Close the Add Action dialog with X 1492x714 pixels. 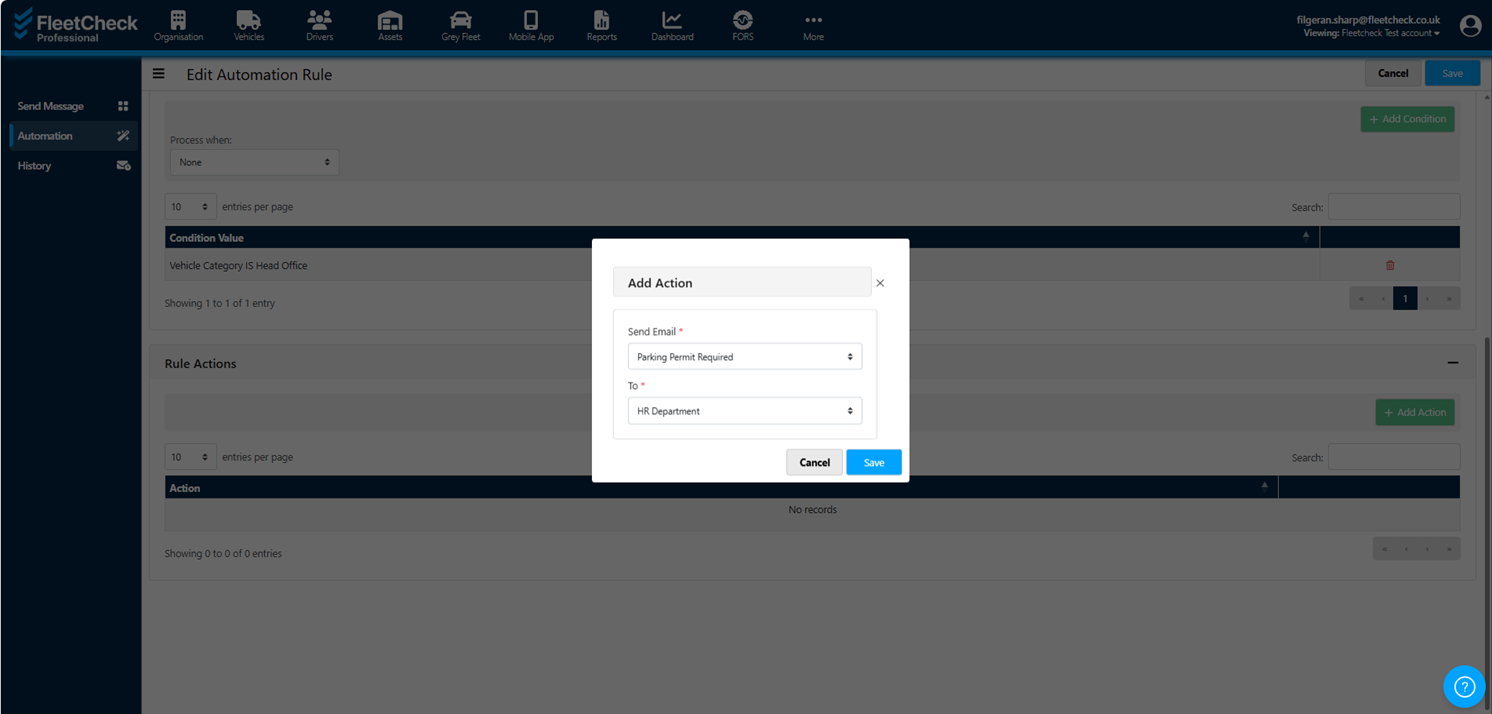click(880, 283)
